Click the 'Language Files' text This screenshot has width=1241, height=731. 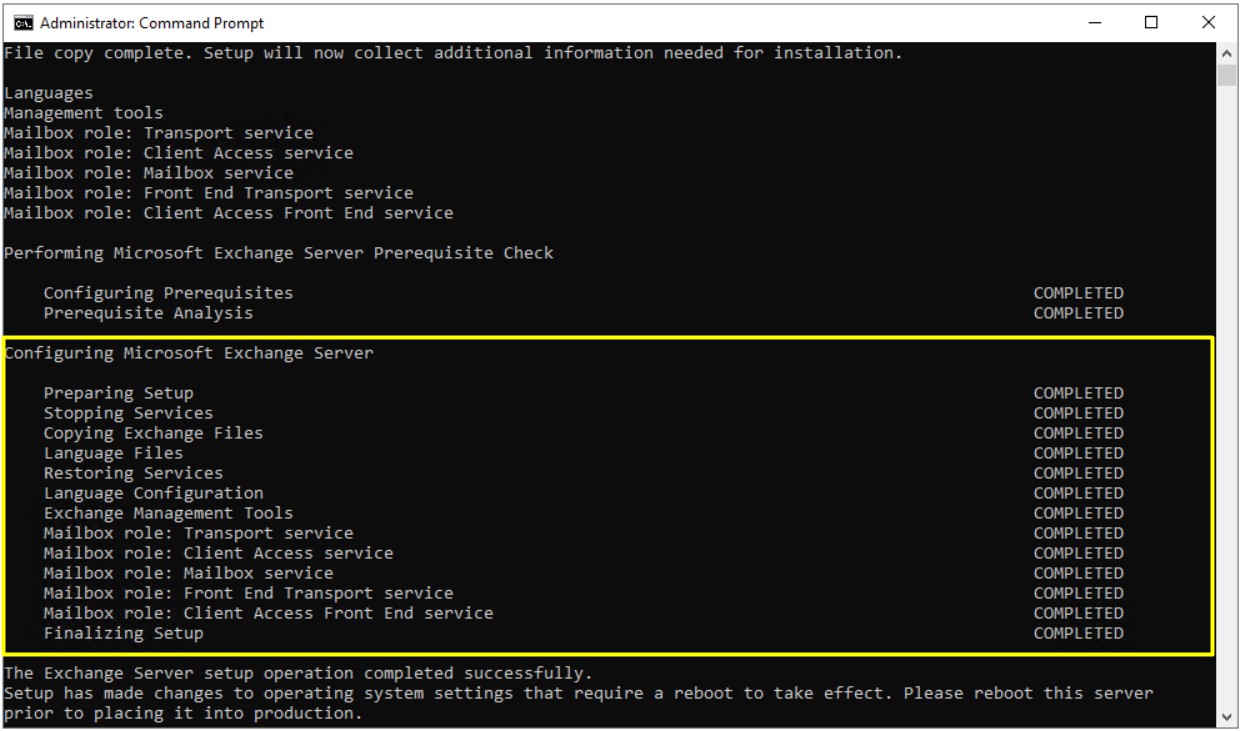(114, 453)
